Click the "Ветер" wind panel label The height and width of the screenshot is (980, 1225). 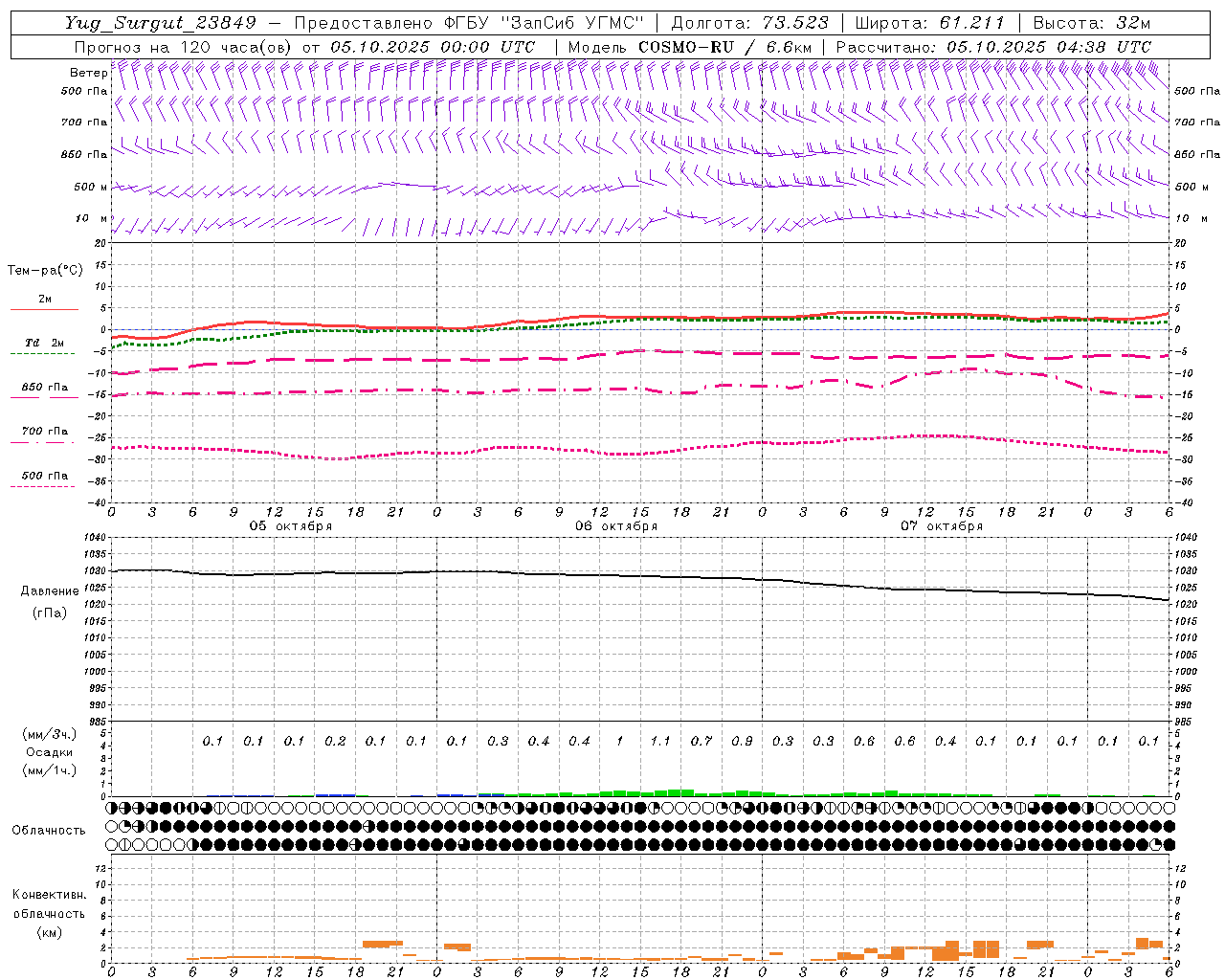[88, 73]
